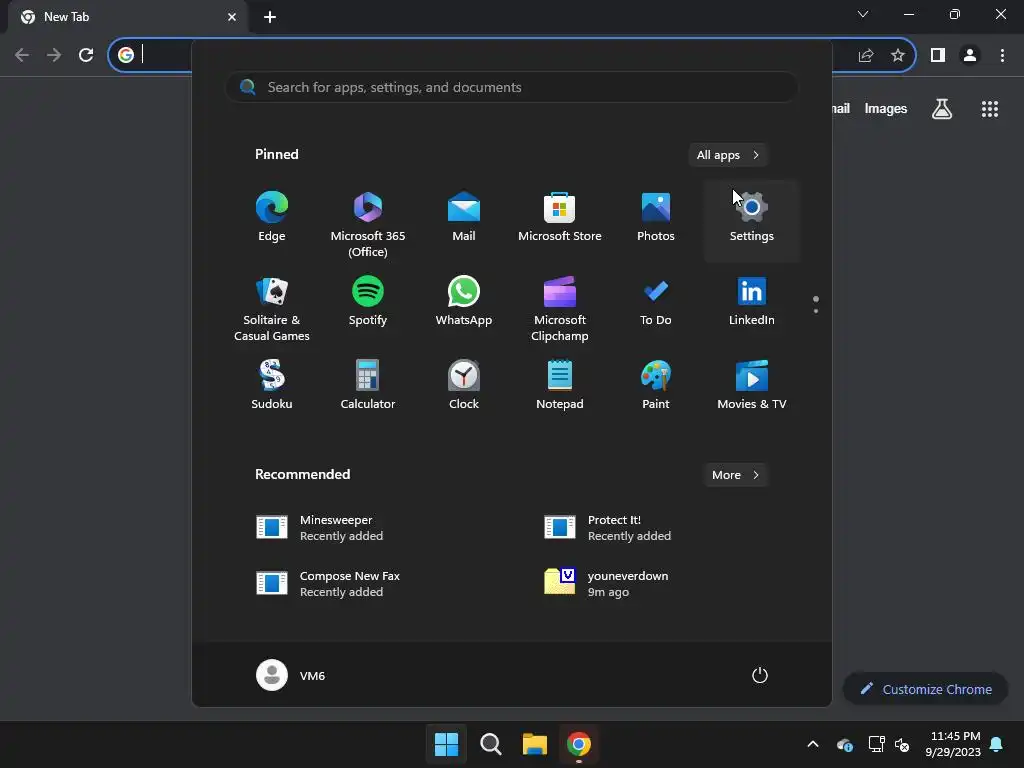Click the Start menu search box

tap(512, 87)
